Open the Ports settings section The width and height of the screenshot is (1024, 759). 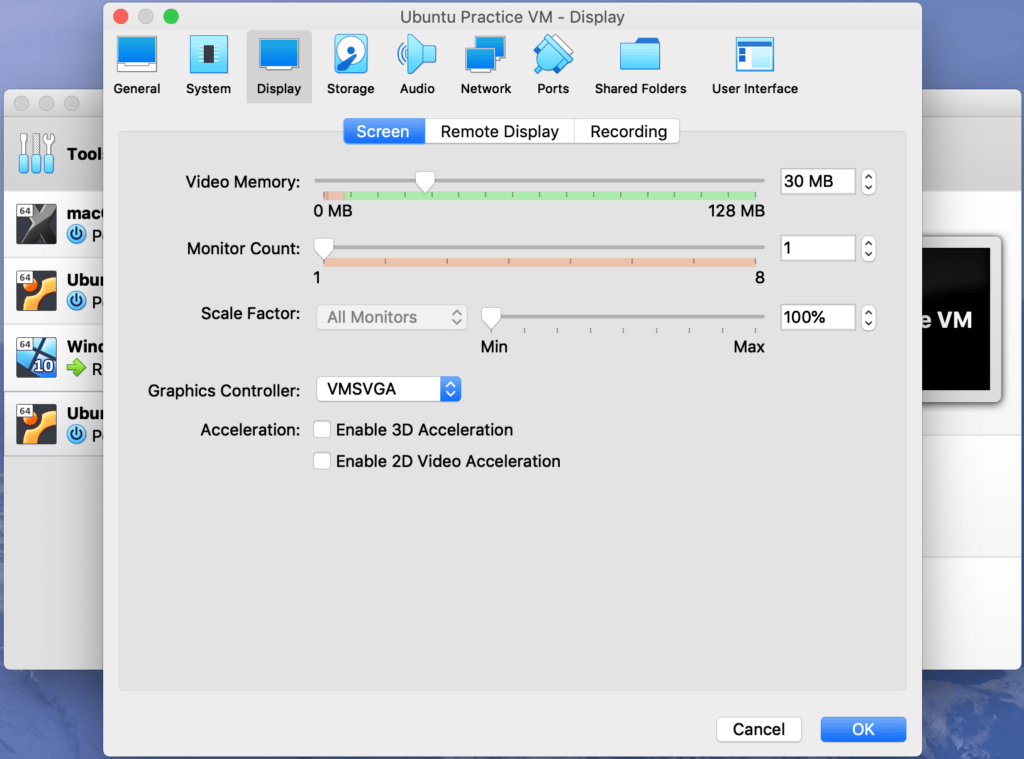[553, 66]
